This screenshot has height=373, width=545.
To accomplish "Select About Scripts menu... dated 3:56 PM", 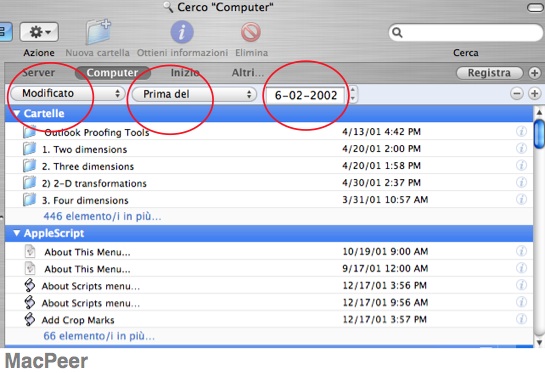I will (269, 285).
